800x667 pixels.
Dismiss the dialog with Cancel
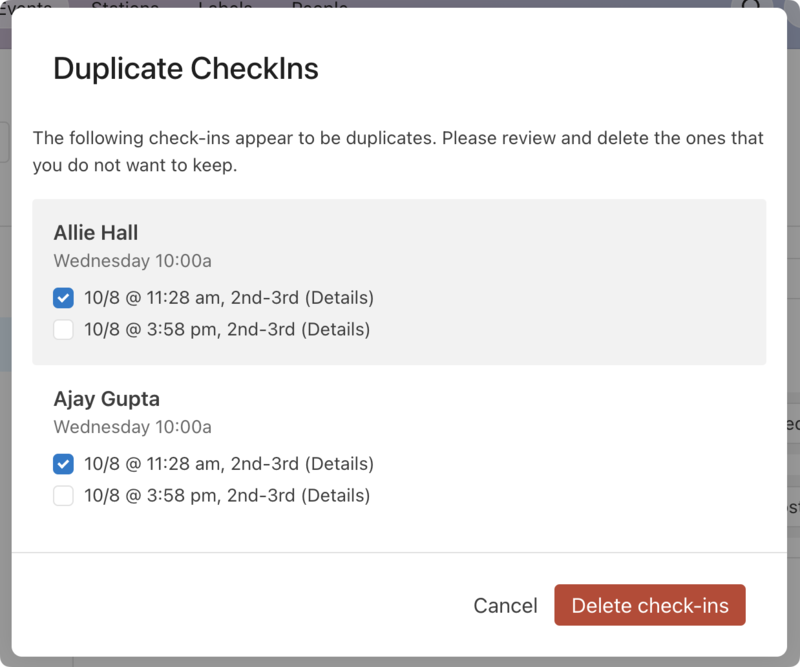click(x=505, y=605)
